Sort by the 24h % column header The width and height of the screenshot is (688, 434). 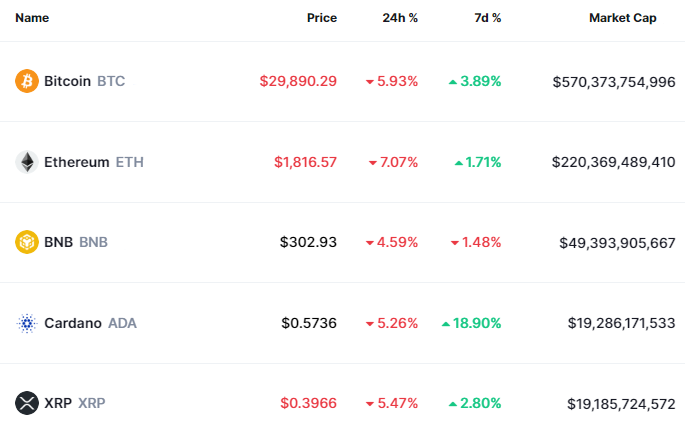click(x=400, y=18)
